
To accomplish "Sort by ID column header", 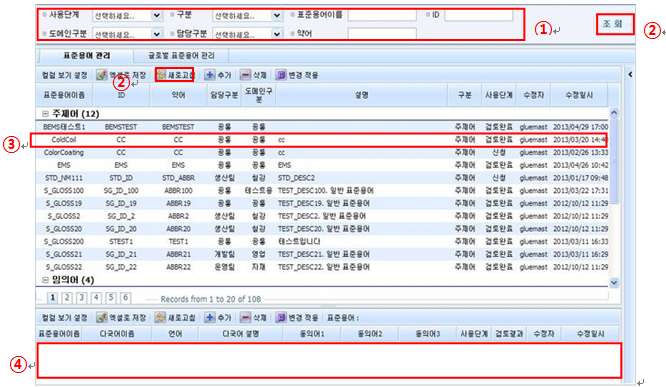I will tap(121, 95).
